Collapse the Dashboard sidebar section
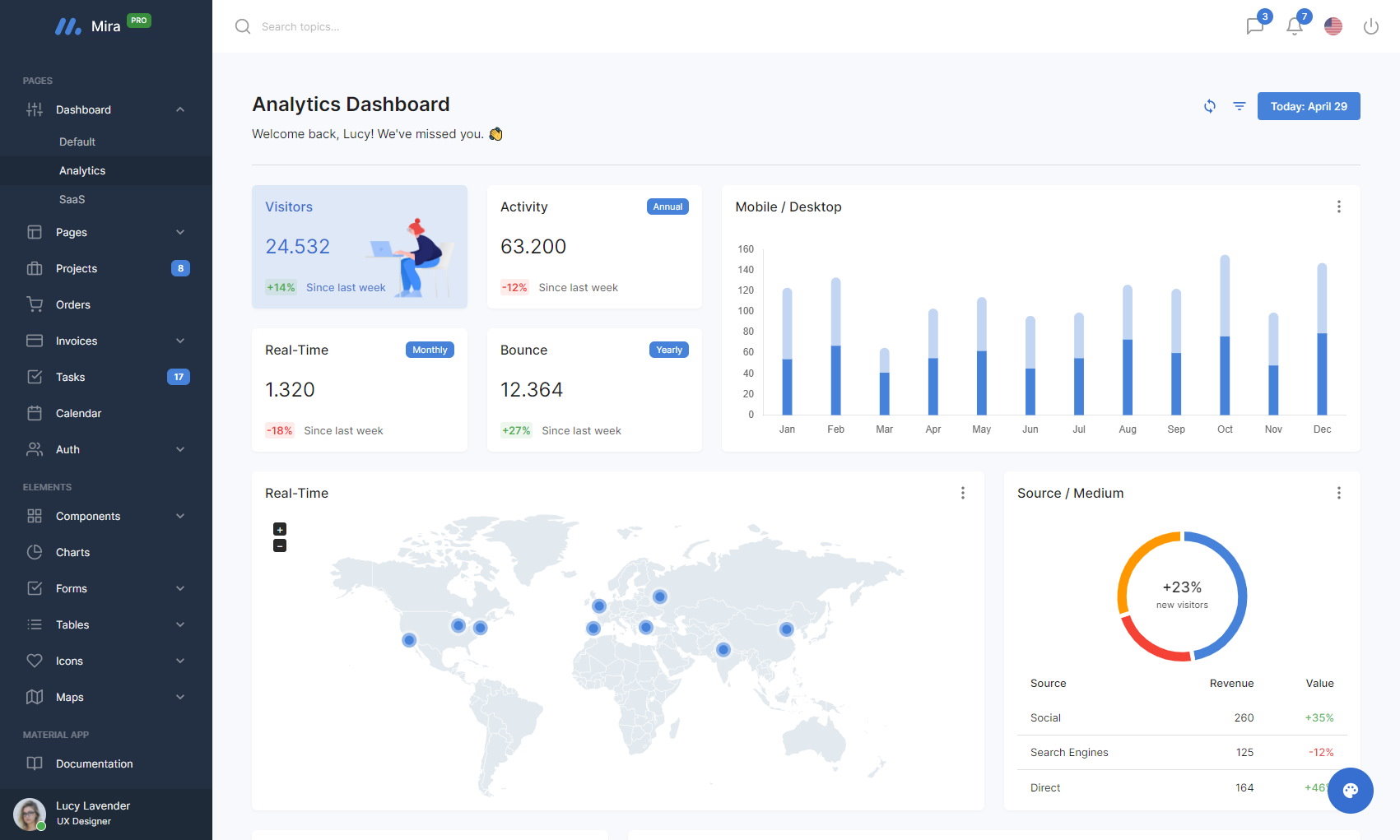Viewport: 1400px width, 840px height. (106, 109)
